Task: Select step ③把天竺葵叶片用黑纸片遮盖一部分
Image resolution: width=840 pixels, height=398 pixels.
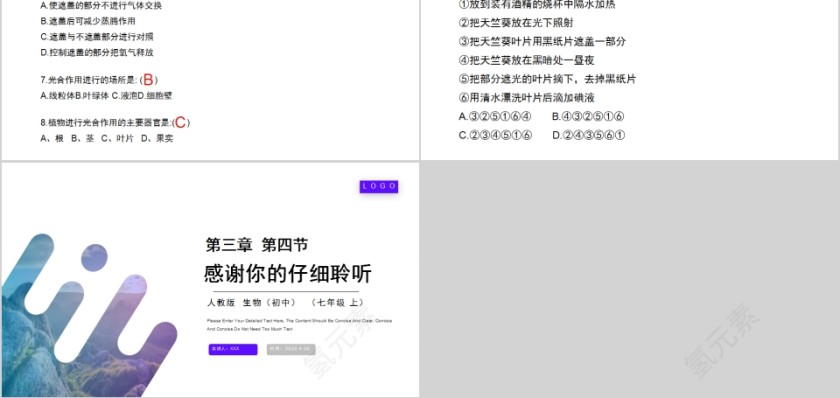Action: tap(543, 42)
